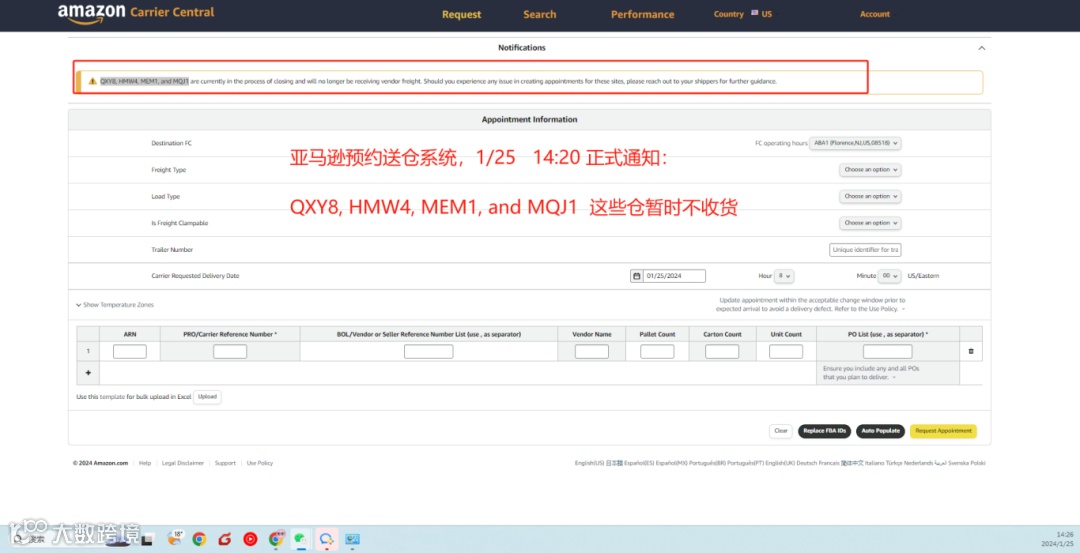Open the Load Type dropdown
1080x553 pixels.
[x=870, y=196]
